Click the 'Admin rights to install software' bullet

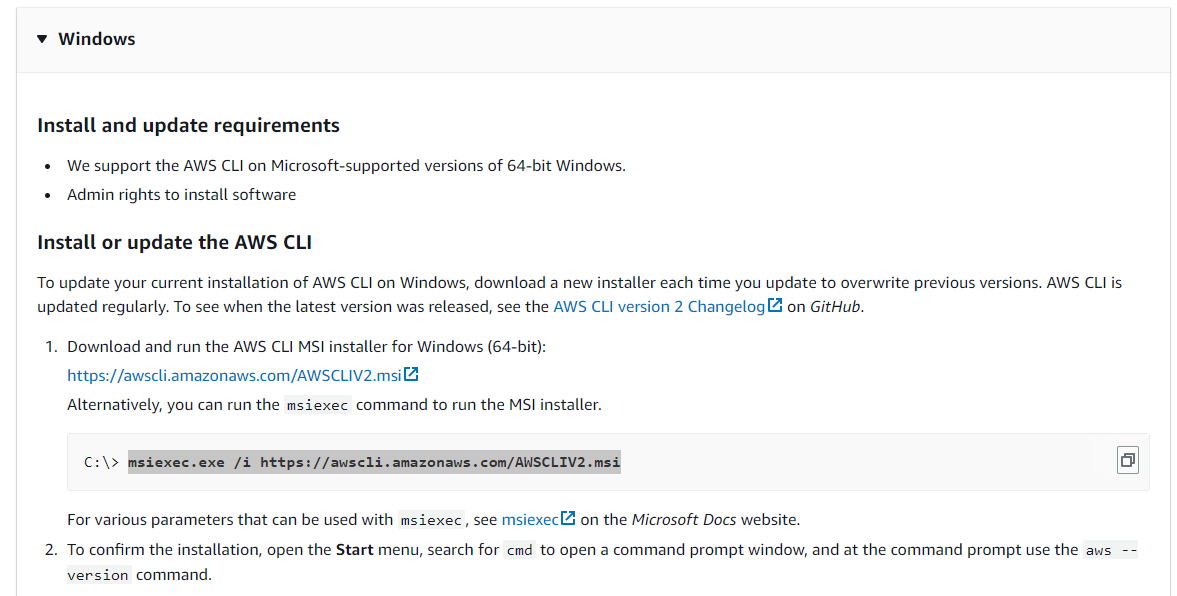181,194
